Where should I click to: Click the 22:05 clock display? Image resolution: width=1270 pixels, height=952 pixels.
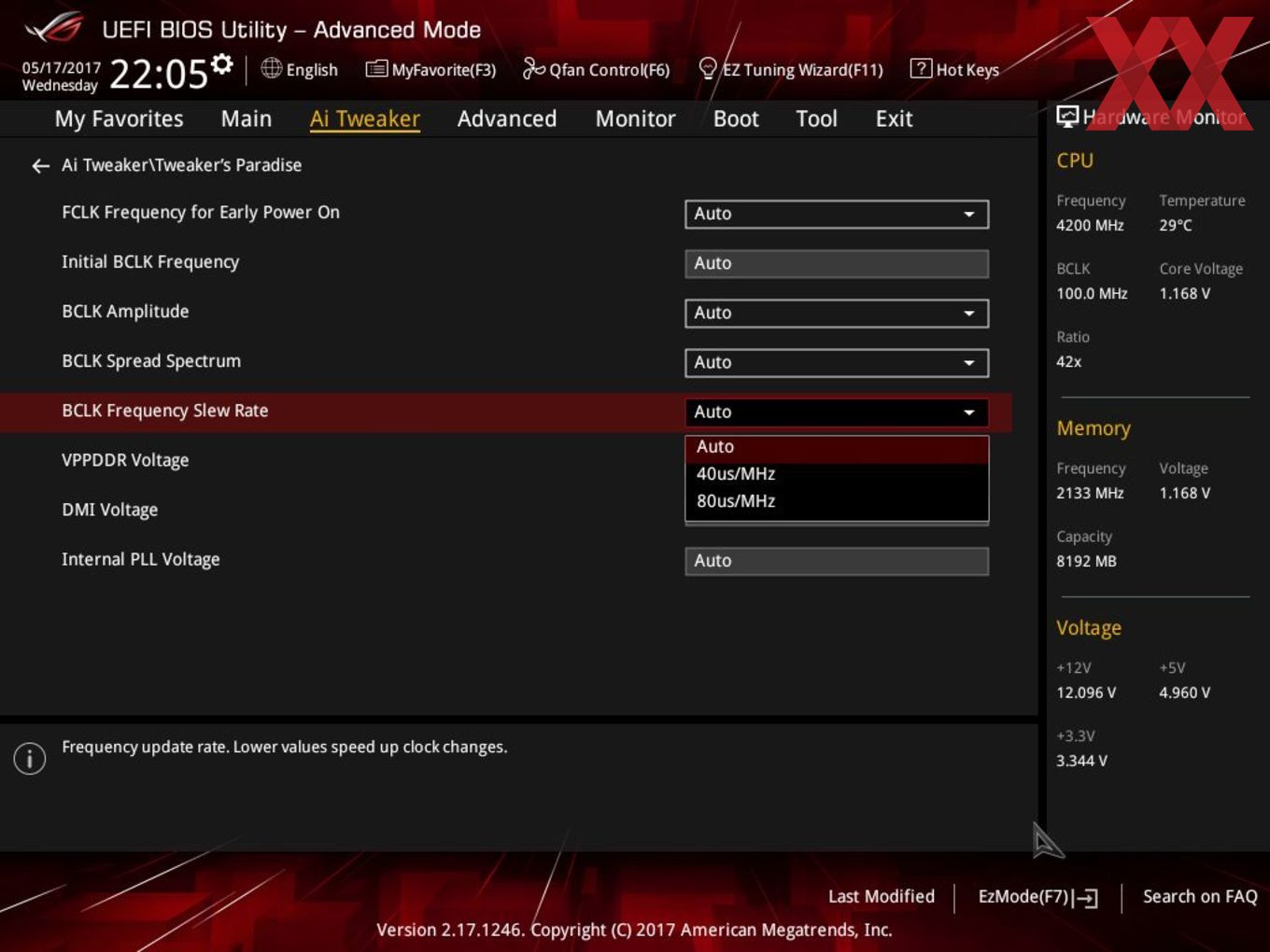click(158, 74)
